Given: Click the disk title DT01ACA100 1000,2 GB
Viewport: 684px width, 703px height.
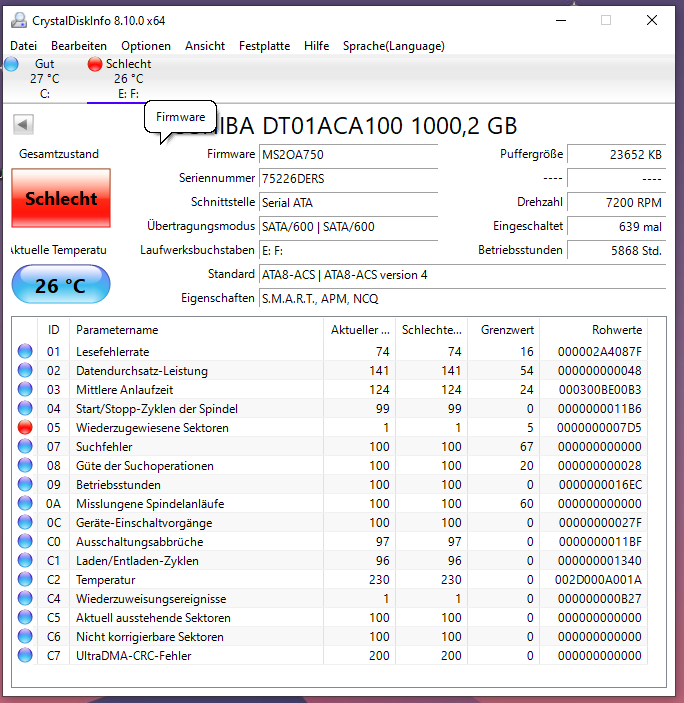Looking at the screenshot, I should coord(390,126).
